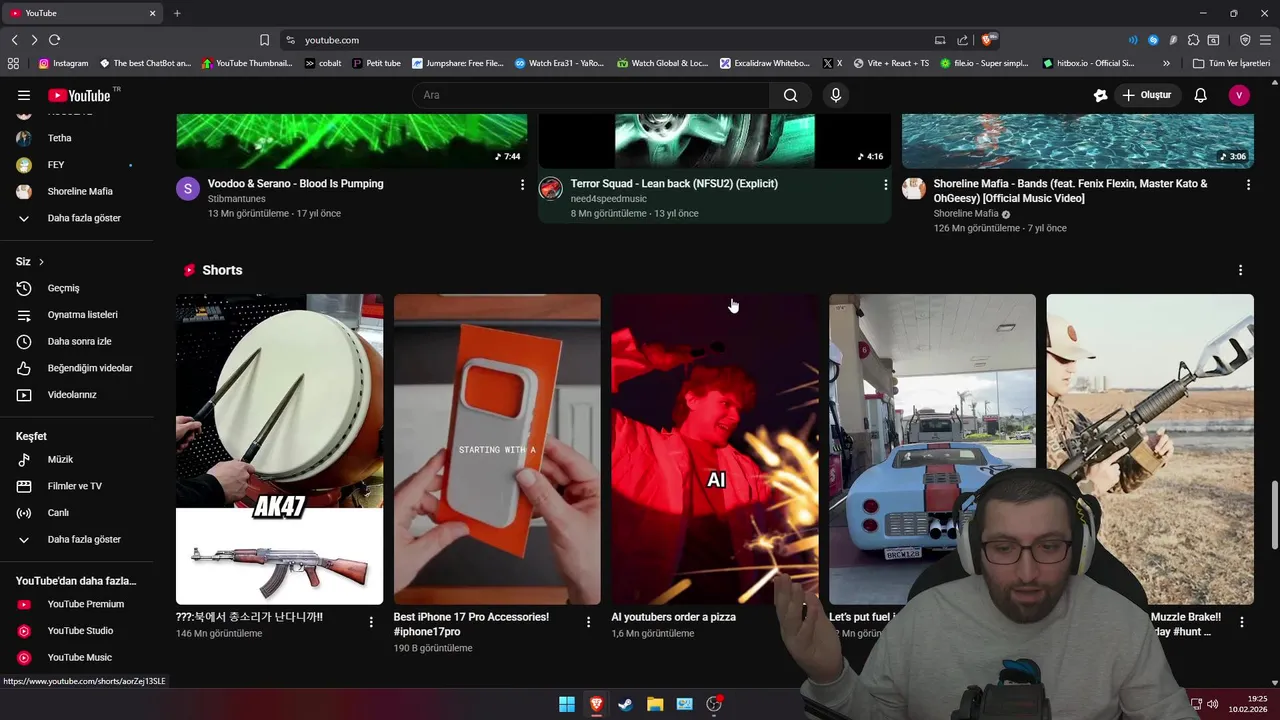Viewport: 1280px width, 720px height.
Task: Open the Brave main menu icon
Action: click(1265, 40)
